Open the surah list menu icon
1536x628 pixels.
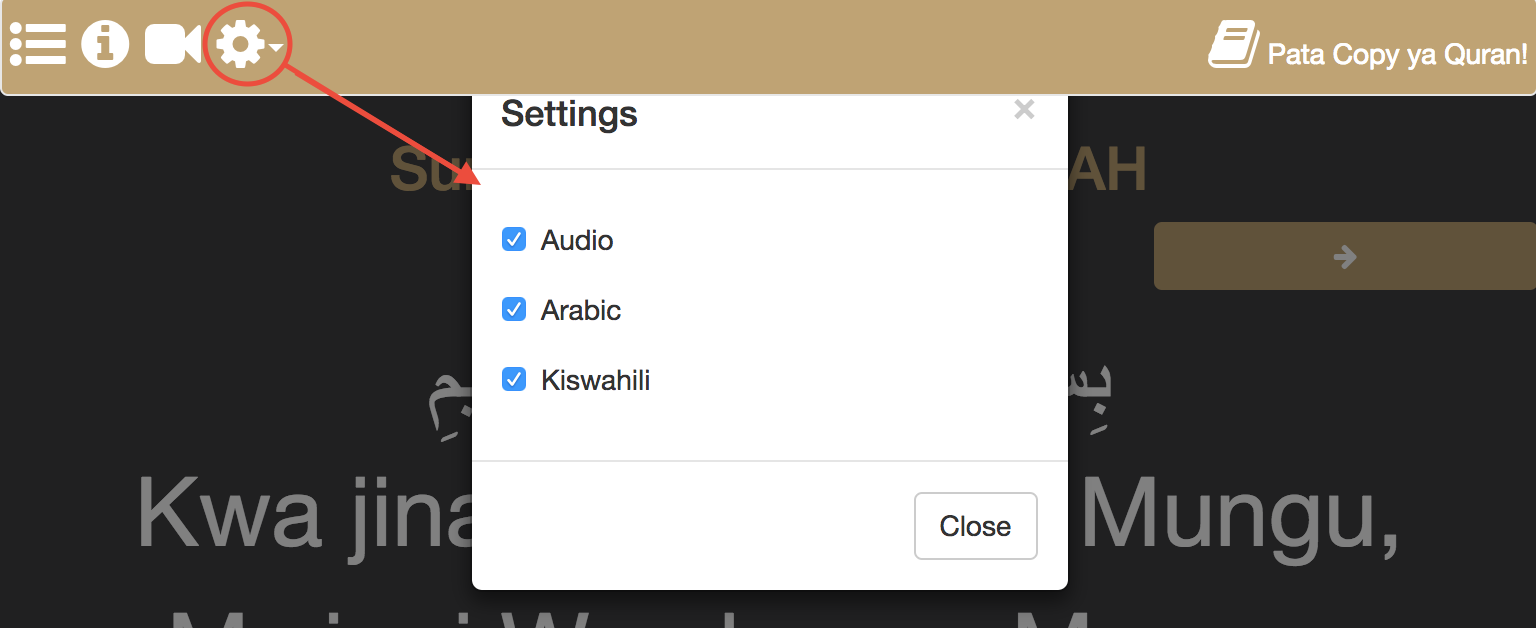tap(38, 44)
